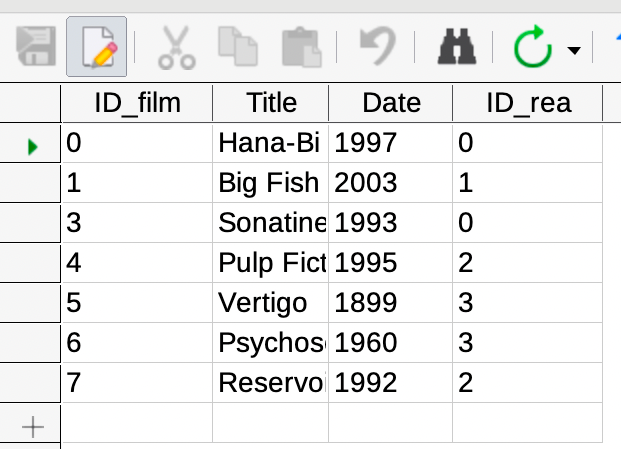
Task: Click the Cut scissors icon
Action: 177,48
